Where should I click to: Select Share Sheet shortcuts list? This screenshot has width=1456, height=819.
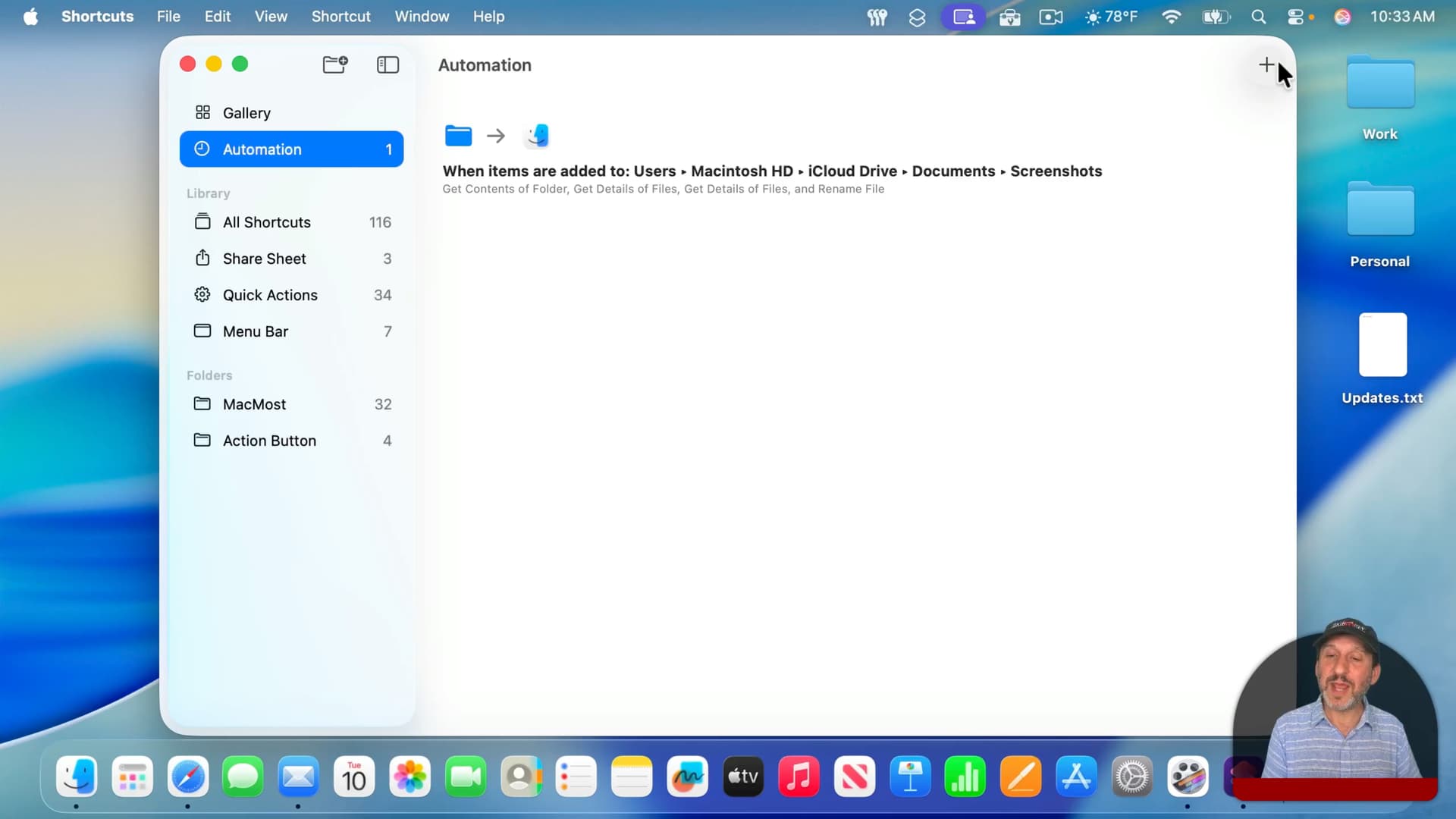click(x=264, y=259)
